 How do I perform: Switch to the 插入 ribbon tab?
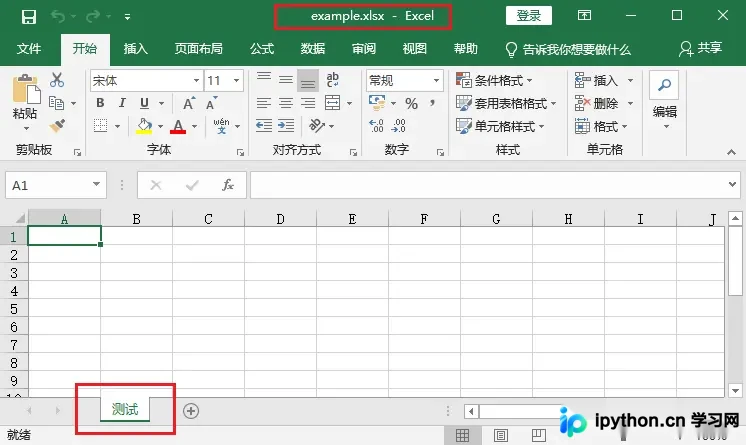pyautogui.click(x=136, y=49)
